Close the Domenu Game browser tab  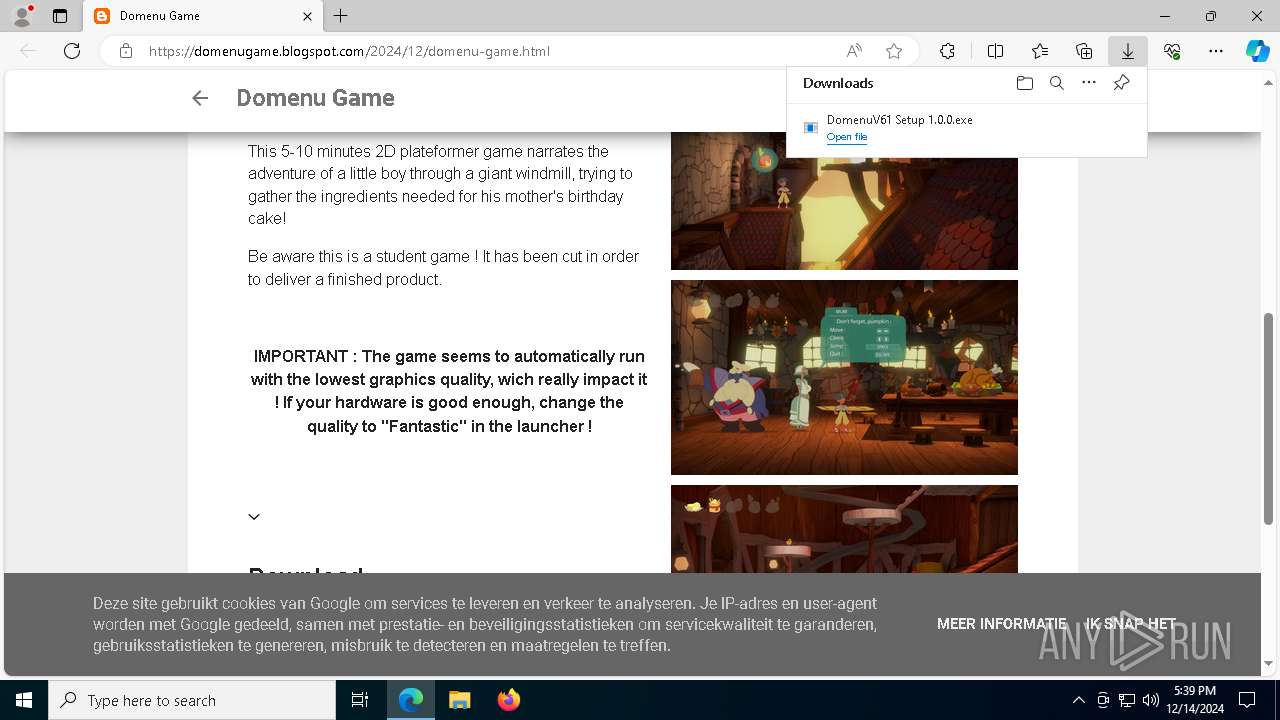click(308, 16)
